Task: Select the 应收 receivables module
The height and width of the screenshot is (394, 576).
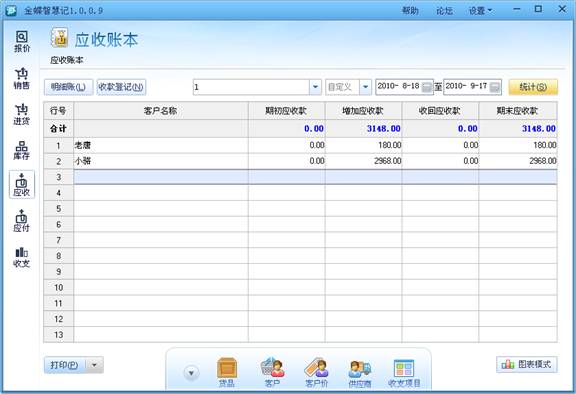Action: tap(22, 184)
